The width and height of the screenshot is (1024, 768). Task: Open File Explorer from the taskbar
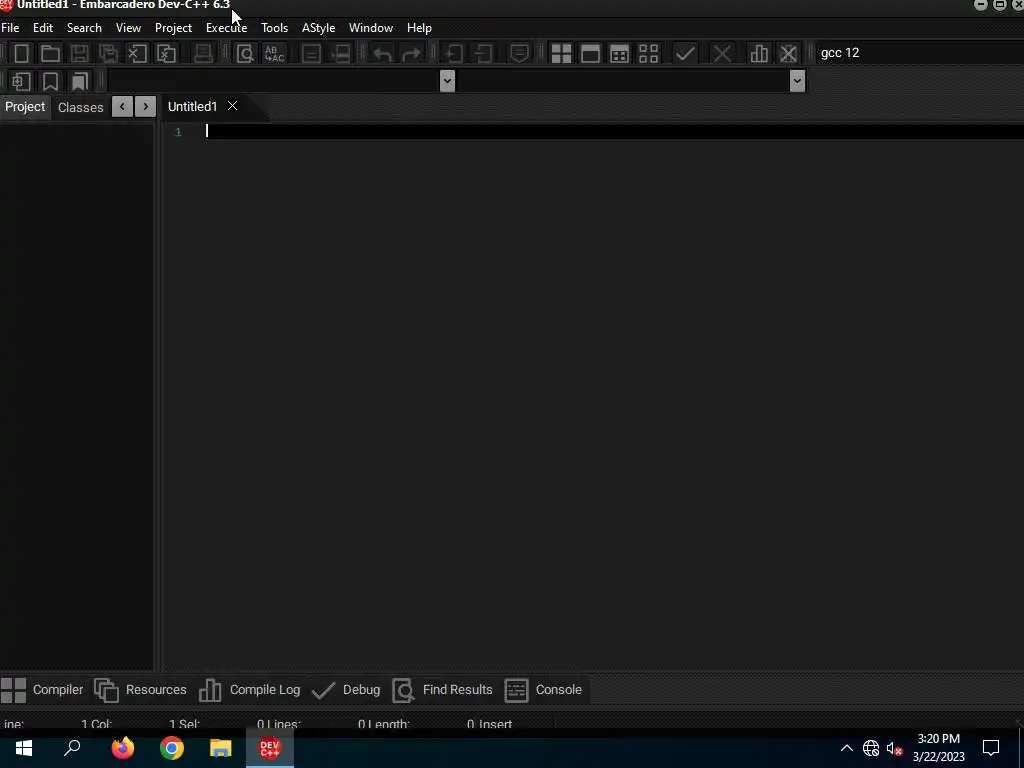[221, 748]
